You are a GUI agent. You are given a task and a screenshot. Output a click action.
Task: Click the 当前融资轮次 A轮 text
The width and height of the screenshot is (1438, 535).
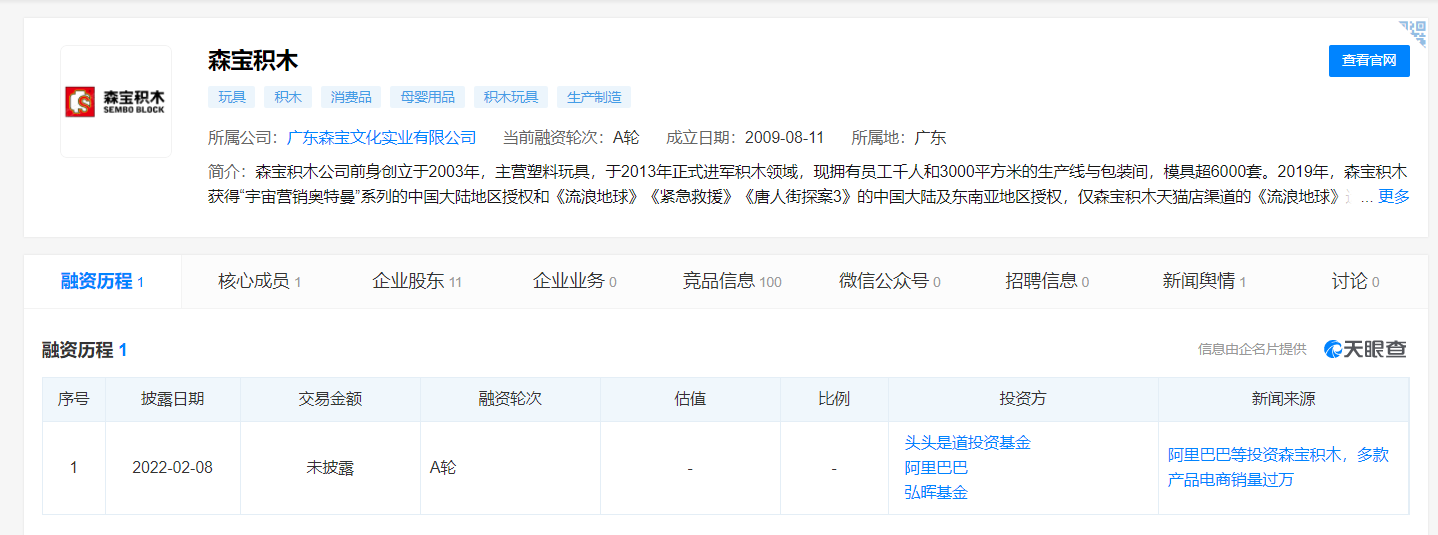tap(571, 137)
